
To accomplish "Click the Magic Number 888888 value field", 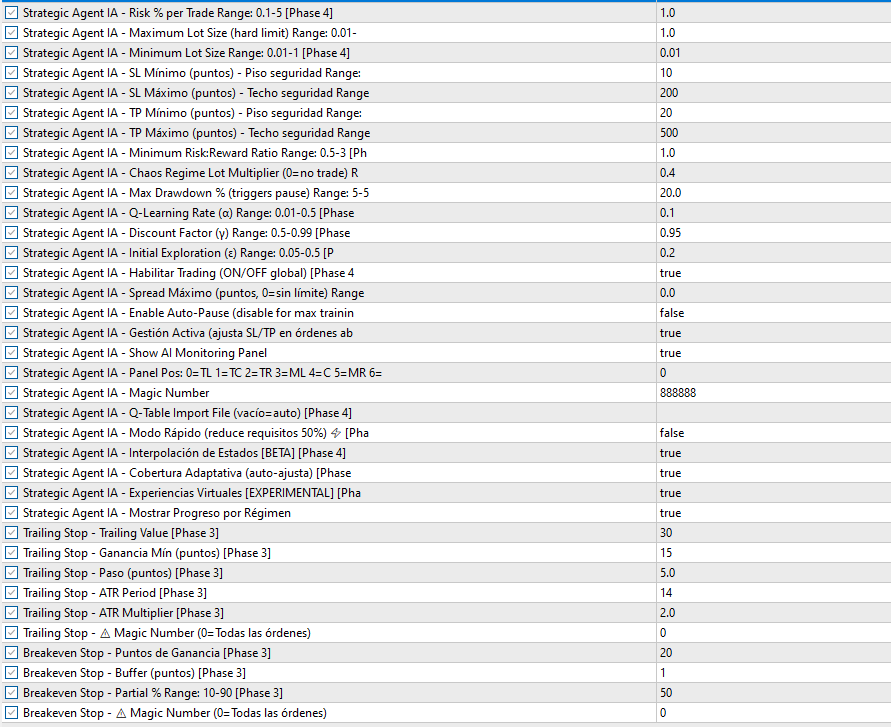I will 770,393.
